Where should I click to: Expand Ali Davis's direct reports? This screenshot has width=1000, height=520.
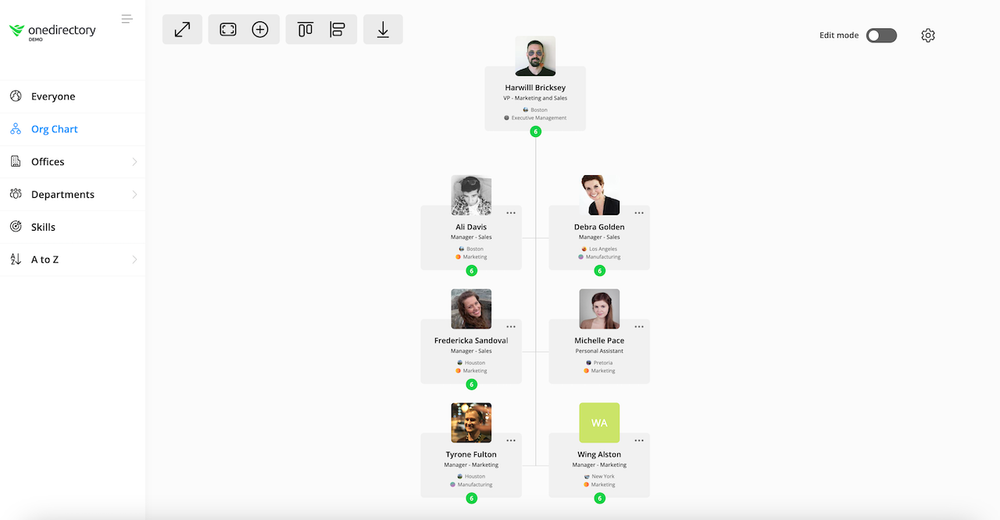tap(471, 271)
